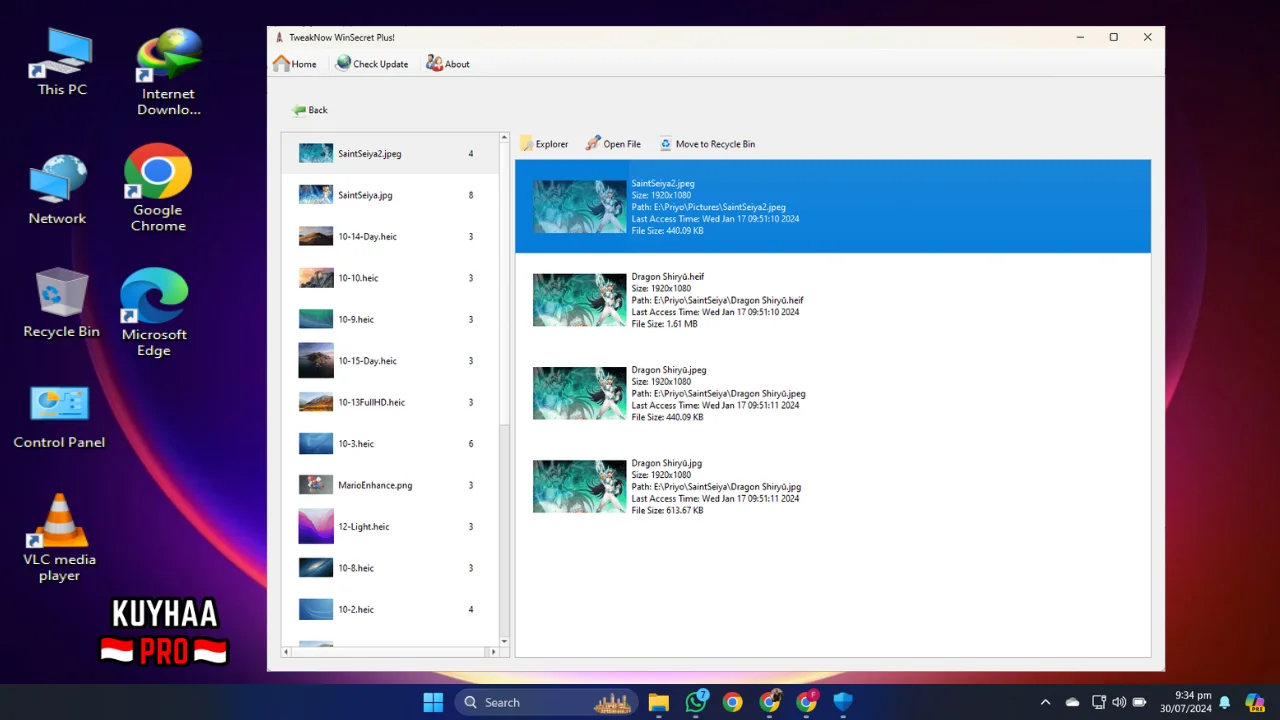1280x720 pixels.
Task: Open File Explorer from the taskbar
Action: click(x=658, y=702)
